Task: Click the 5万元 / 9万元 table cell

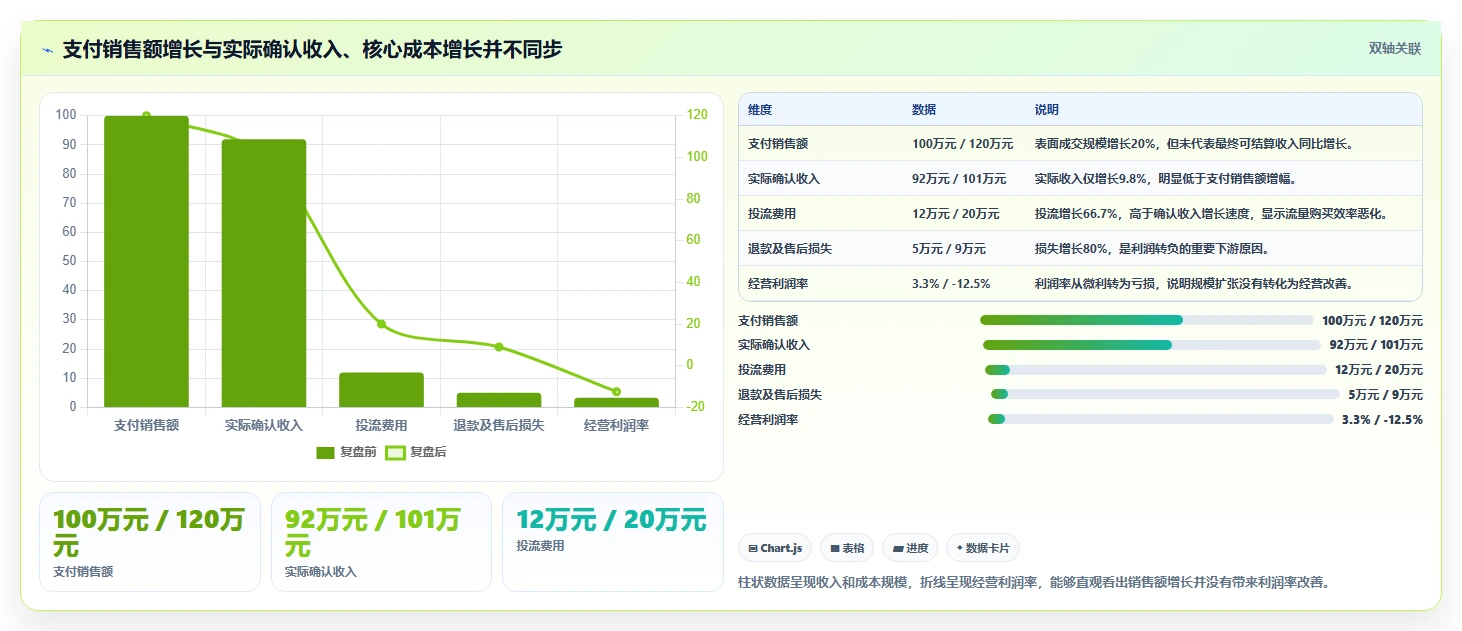Action: (x=949, y=249)
